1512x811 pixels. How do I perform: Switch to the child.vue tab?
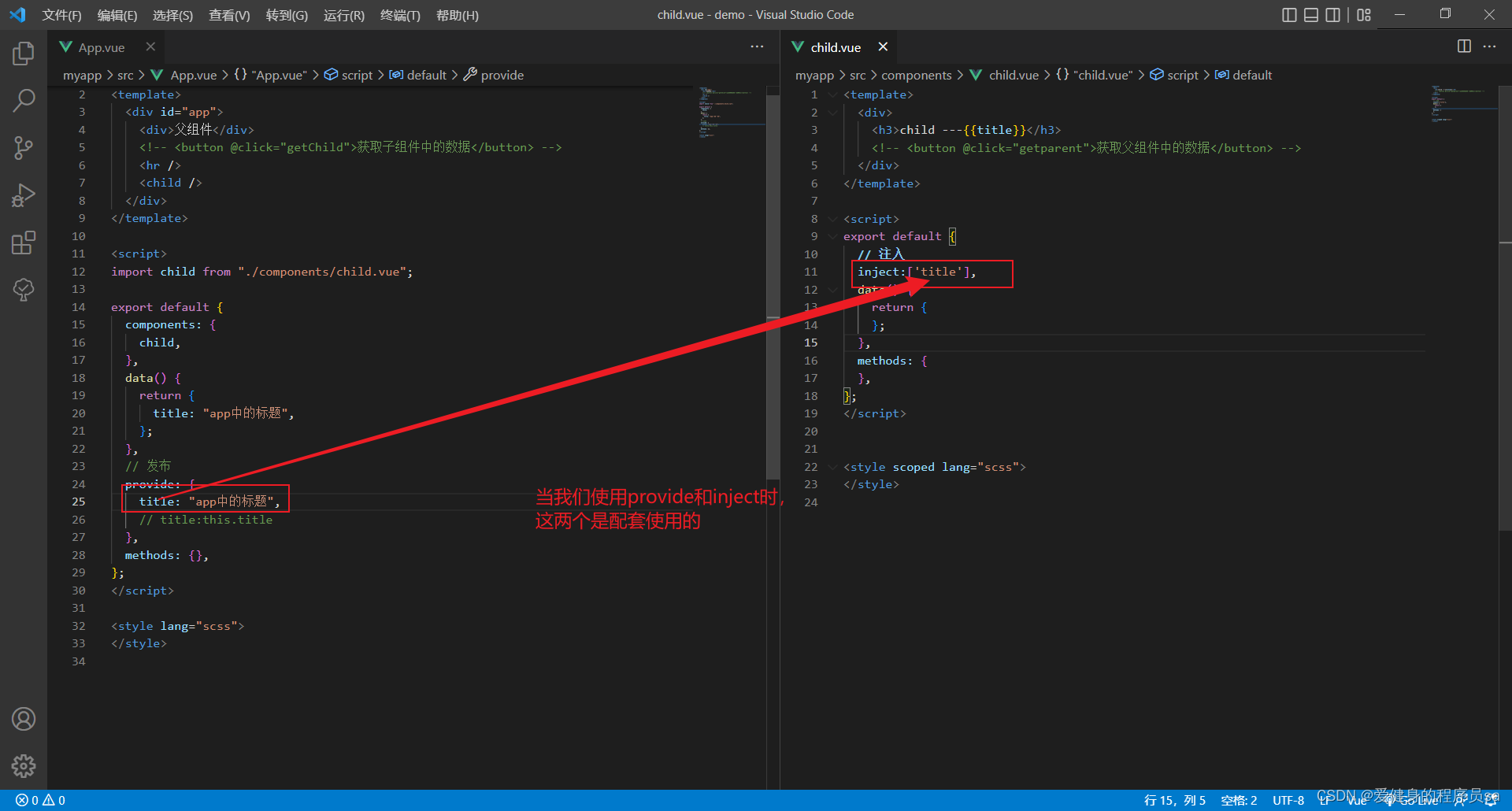836,47
